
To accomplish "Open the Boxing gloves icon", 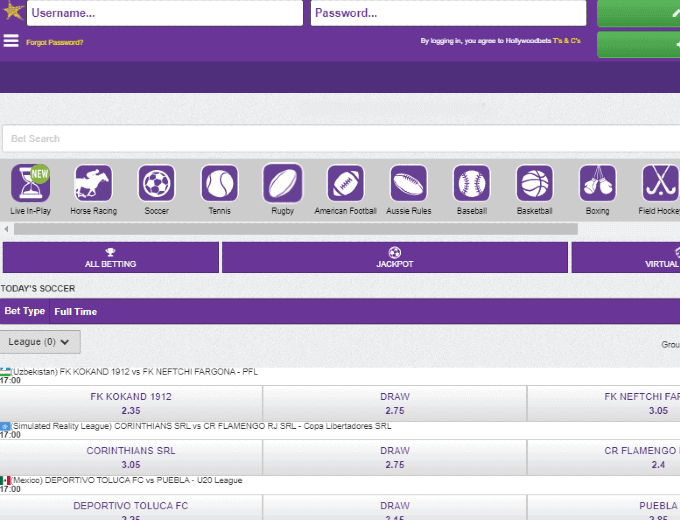I will coord(598,183).
